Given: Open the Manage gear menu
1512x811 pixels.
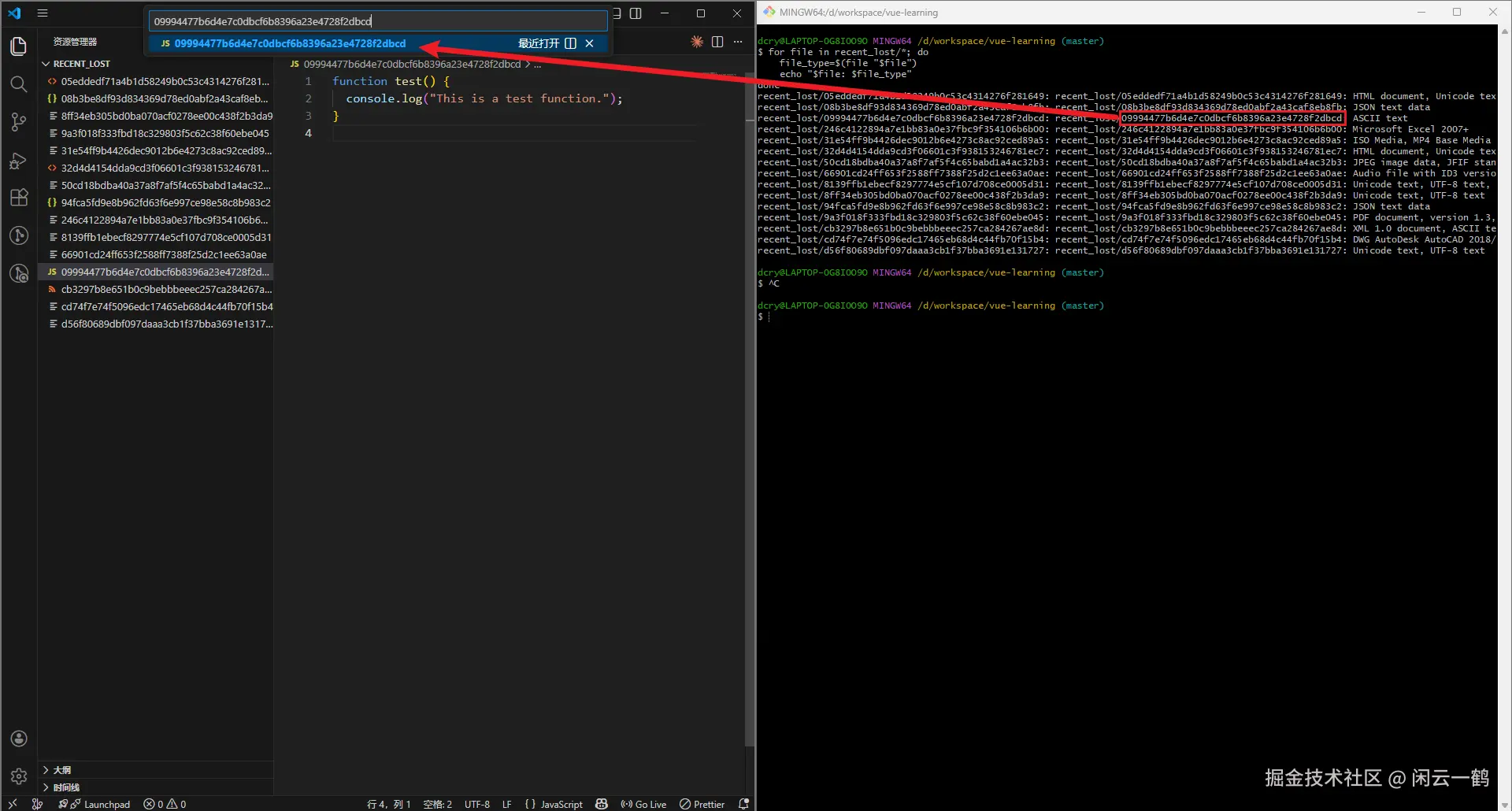Looking at the screenshot, I should pyautogui.click(x=19, y=776).
